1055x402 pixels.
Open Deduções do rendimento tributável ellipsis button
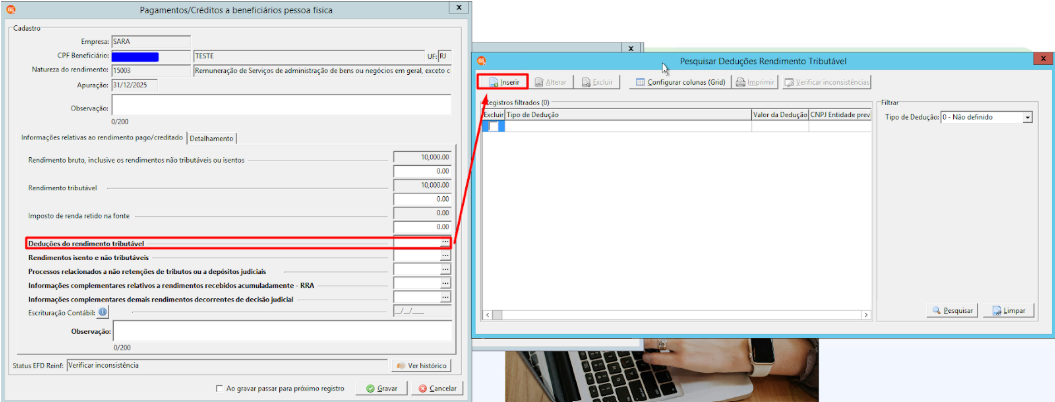[x=445, y=242]
